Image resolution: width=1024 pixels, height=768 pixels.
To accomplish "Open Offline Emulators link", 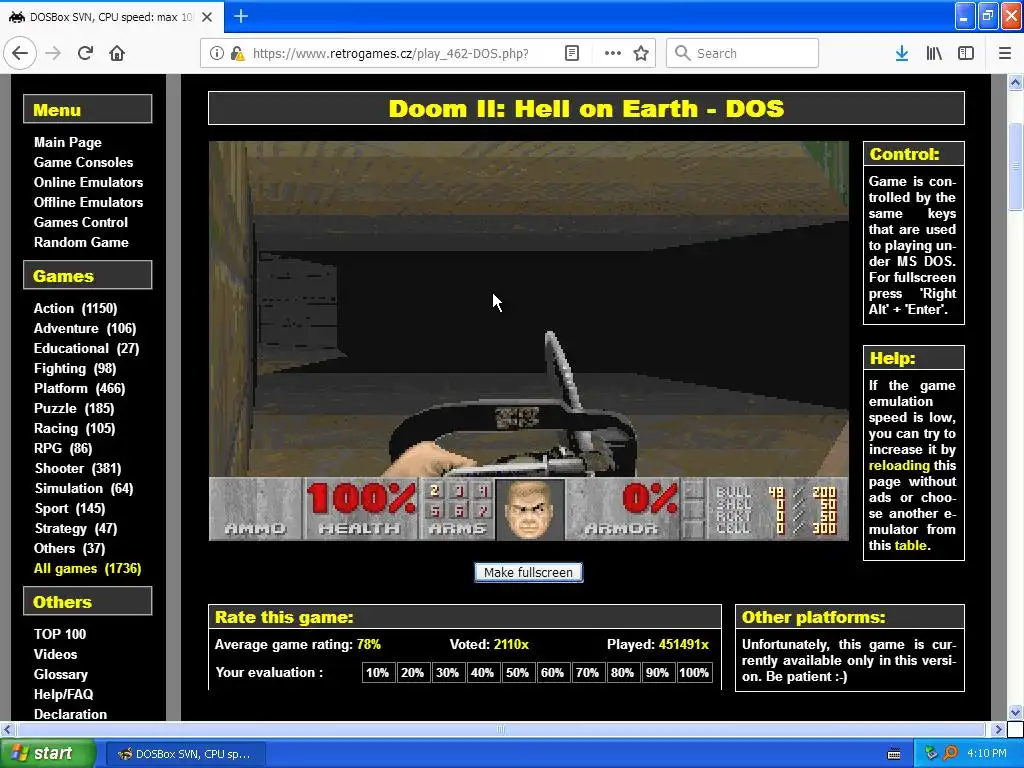I will tap(88, 202).
